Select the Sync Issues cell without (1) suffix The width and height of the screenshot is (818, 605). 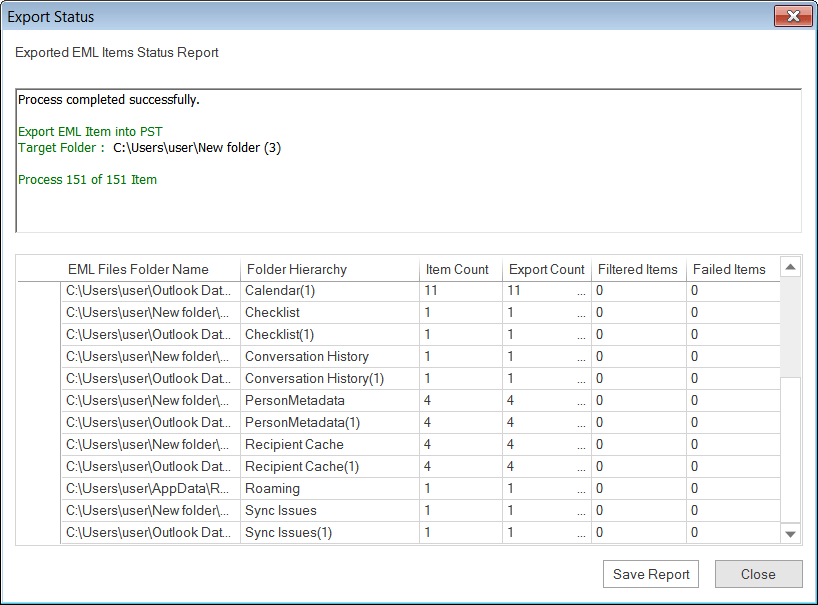click(330, 511)
